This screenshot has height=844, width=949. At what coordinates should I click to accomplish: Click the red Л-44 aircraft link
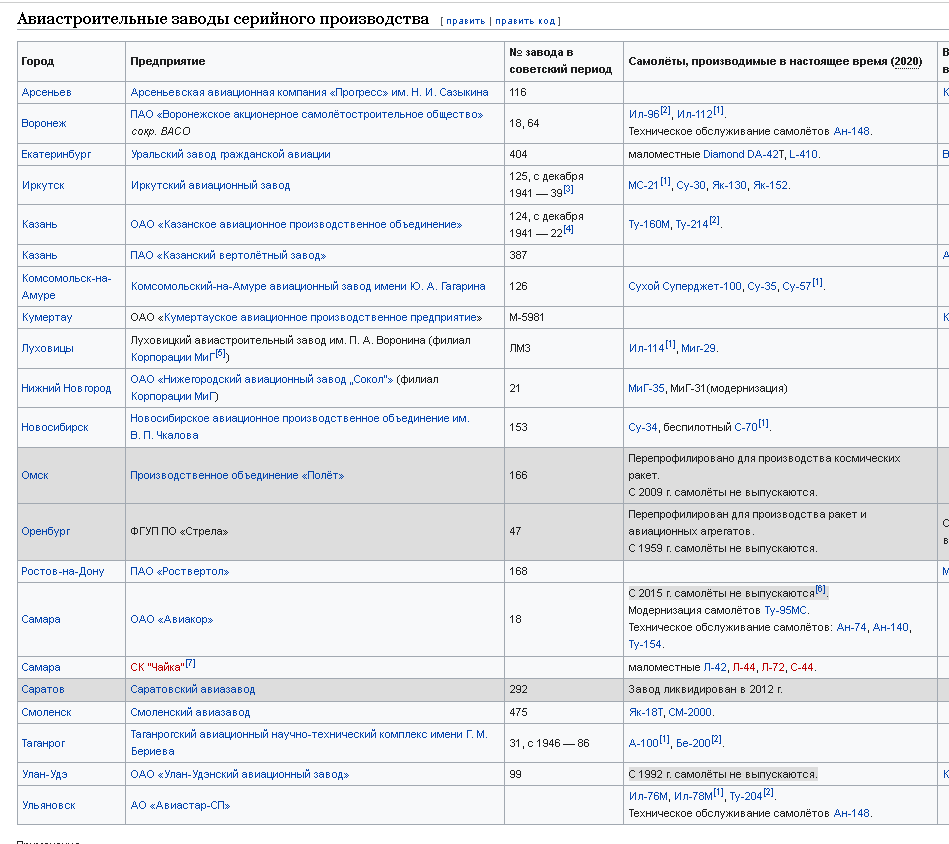click(x=744, y=667)
